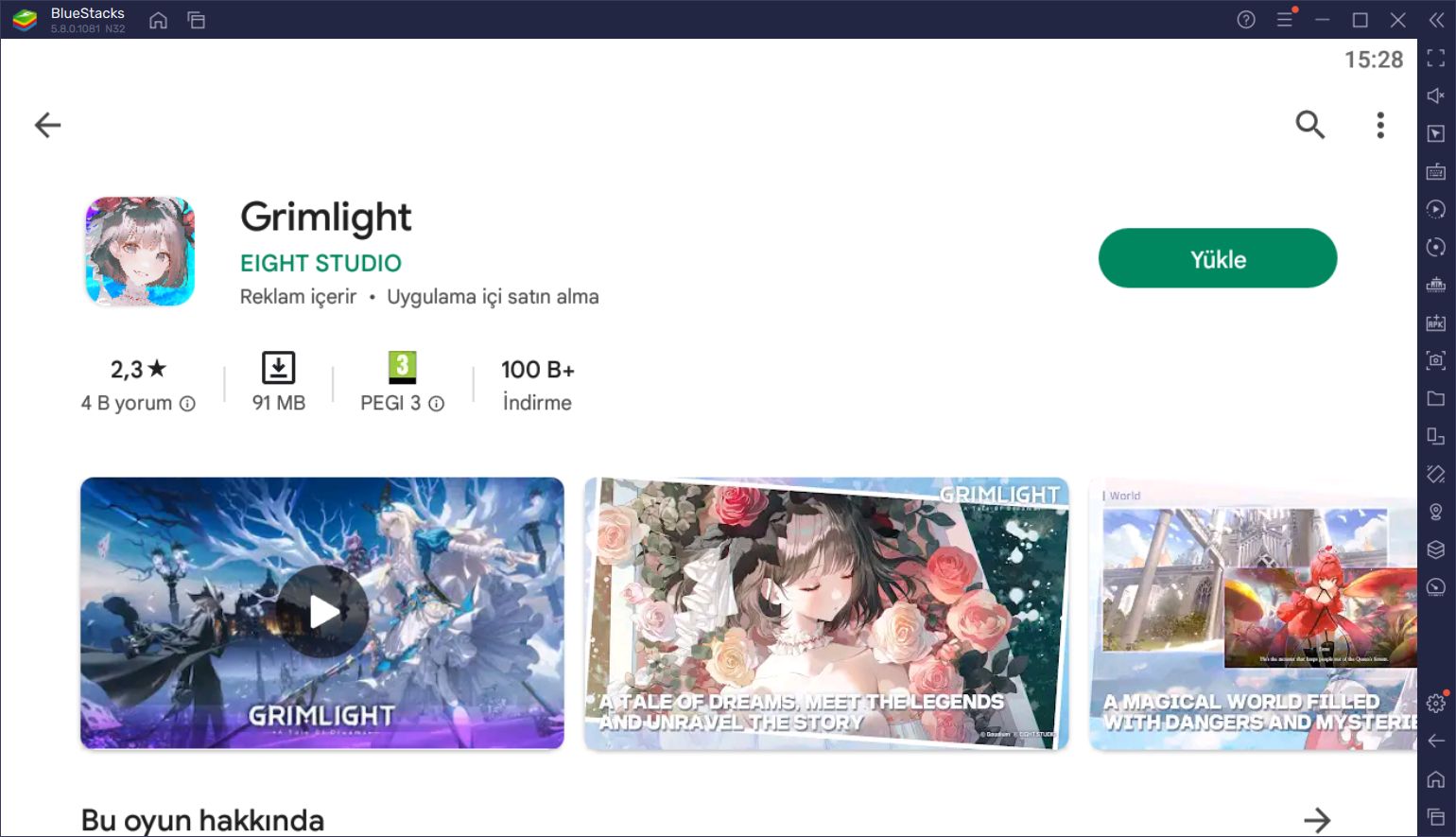The width and height of the screenshot is (1456, 837).
Task: Click the Bu oyun hakkında heading
Action: coord(202,820)
